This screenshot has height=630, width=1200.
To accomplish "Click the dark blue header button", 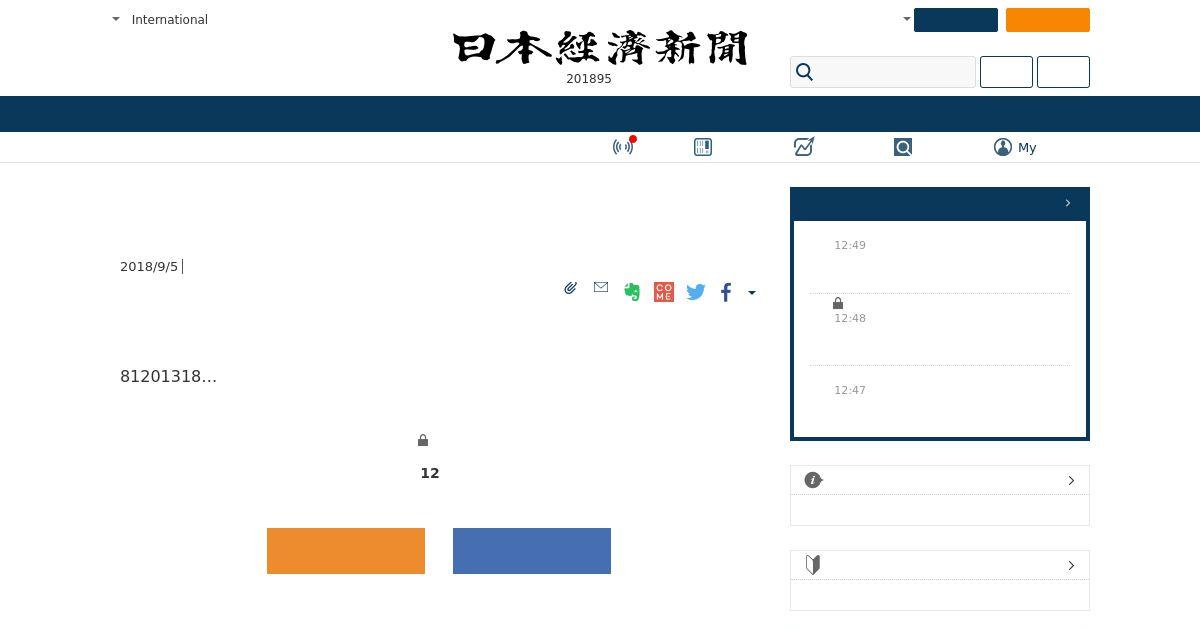I will (956, 20).
